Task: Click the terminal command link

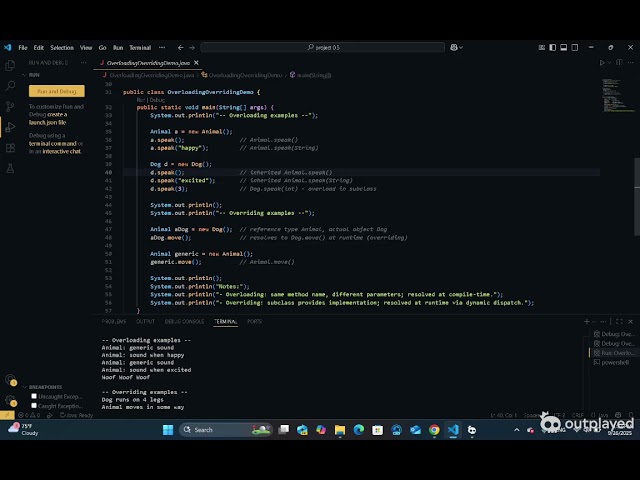Action: coord(52,144)
